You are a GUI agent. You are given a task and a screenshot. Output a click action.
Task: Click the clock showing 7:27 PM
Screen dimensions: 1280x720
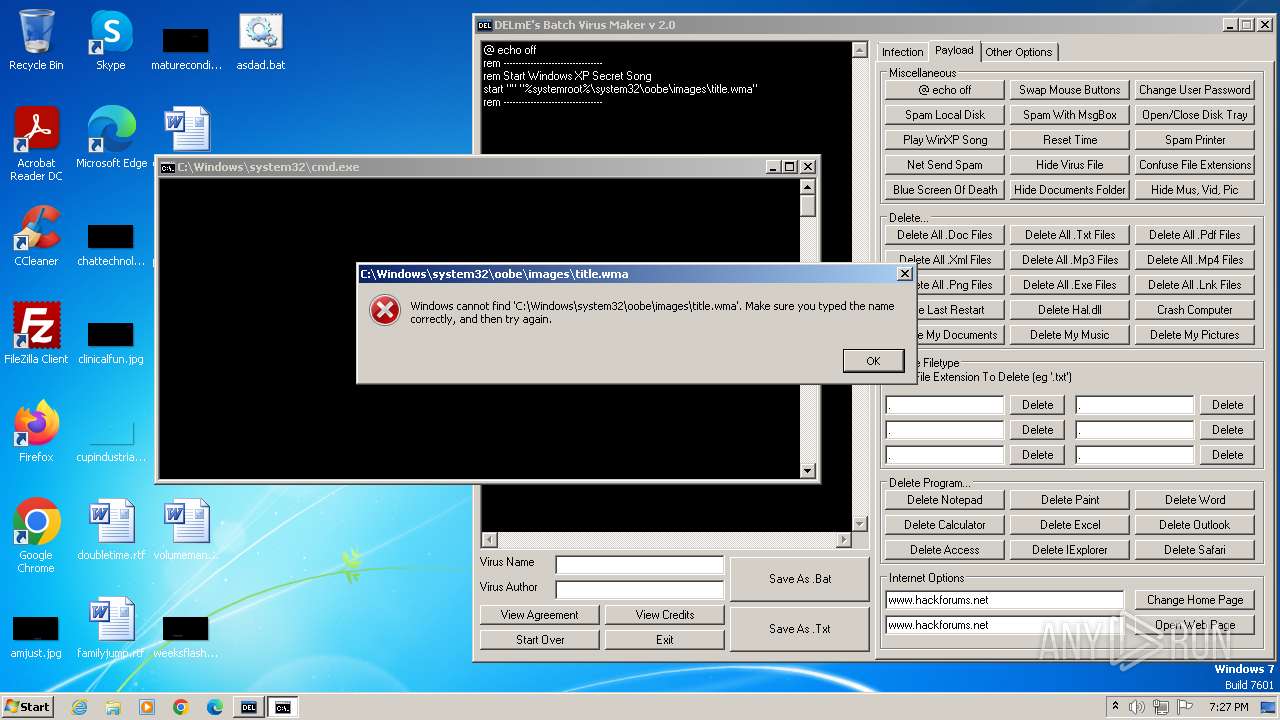pyautogui.click(x=1228, y=707)
